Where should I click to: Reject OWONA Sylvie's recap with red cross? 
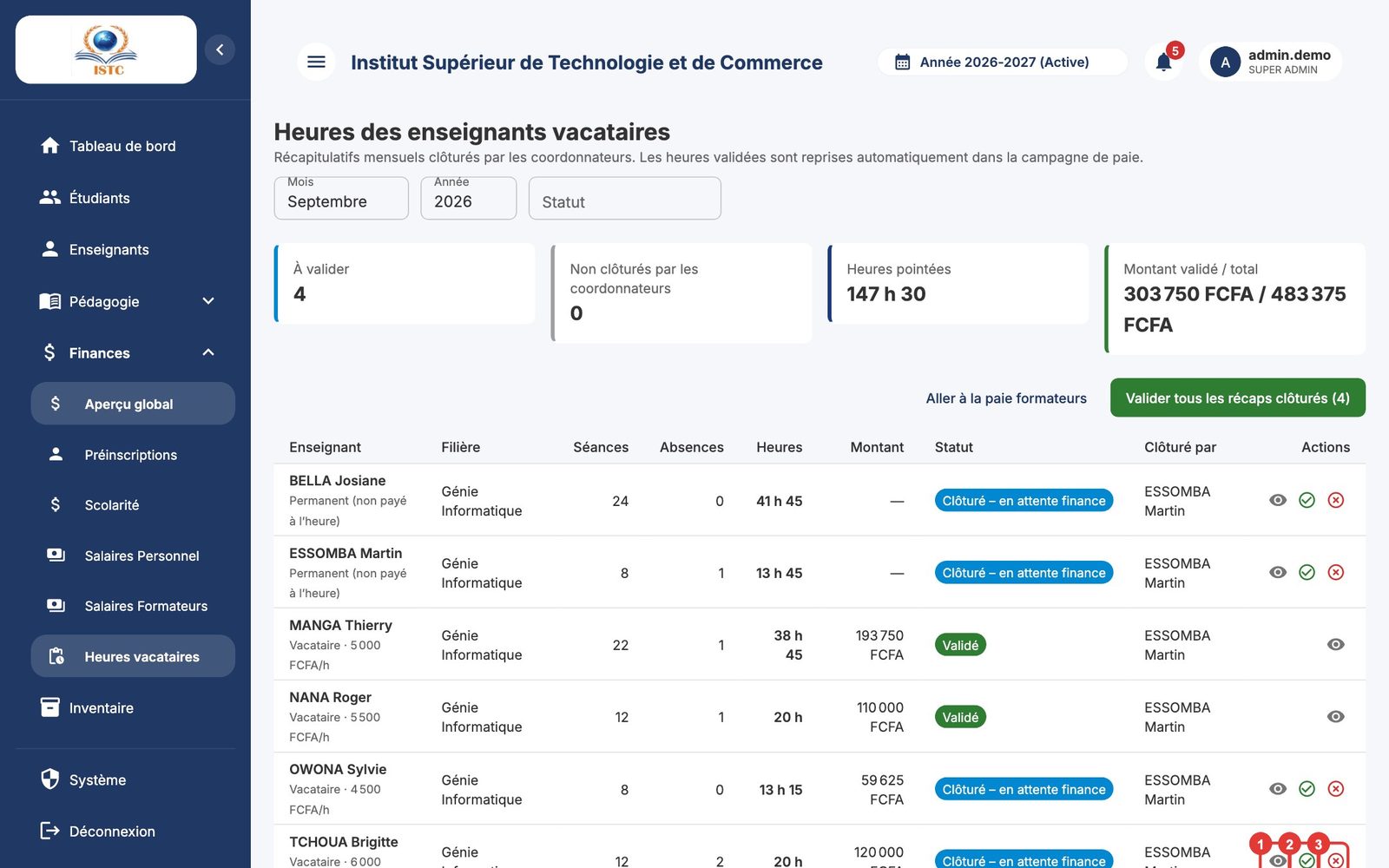pyautogui.click(x=1336, y=789)
